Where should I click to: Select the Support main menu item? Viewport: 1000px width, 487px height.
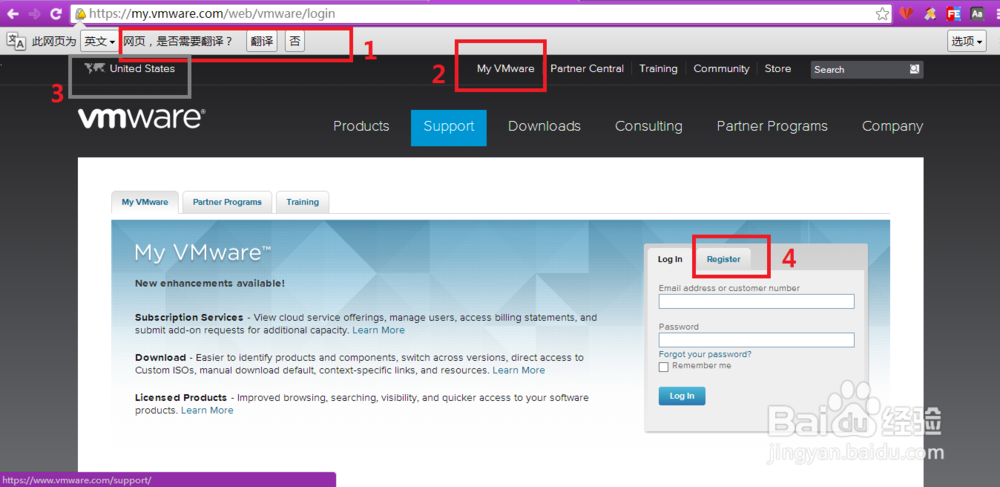pyautogui.click(x=448, y=127)
